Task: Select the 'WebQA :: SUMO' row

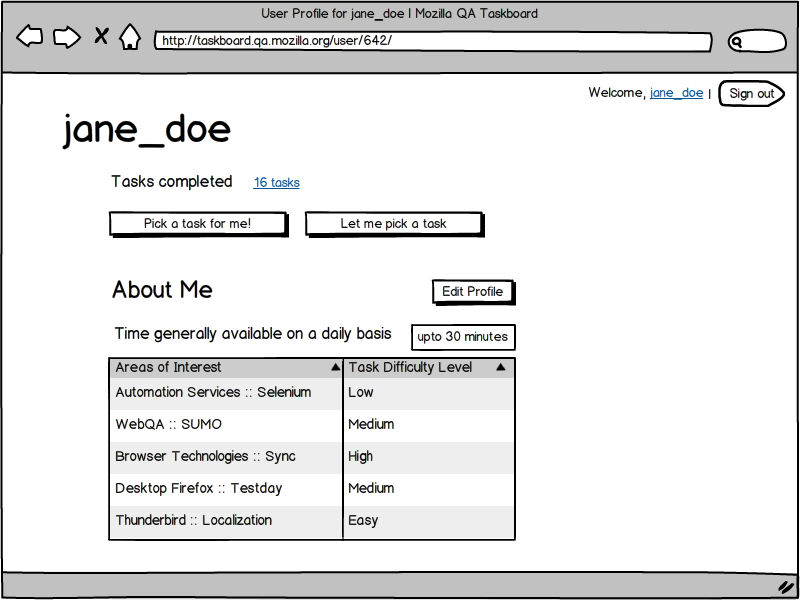Action: pyautogui.click(x=312, y=426)
